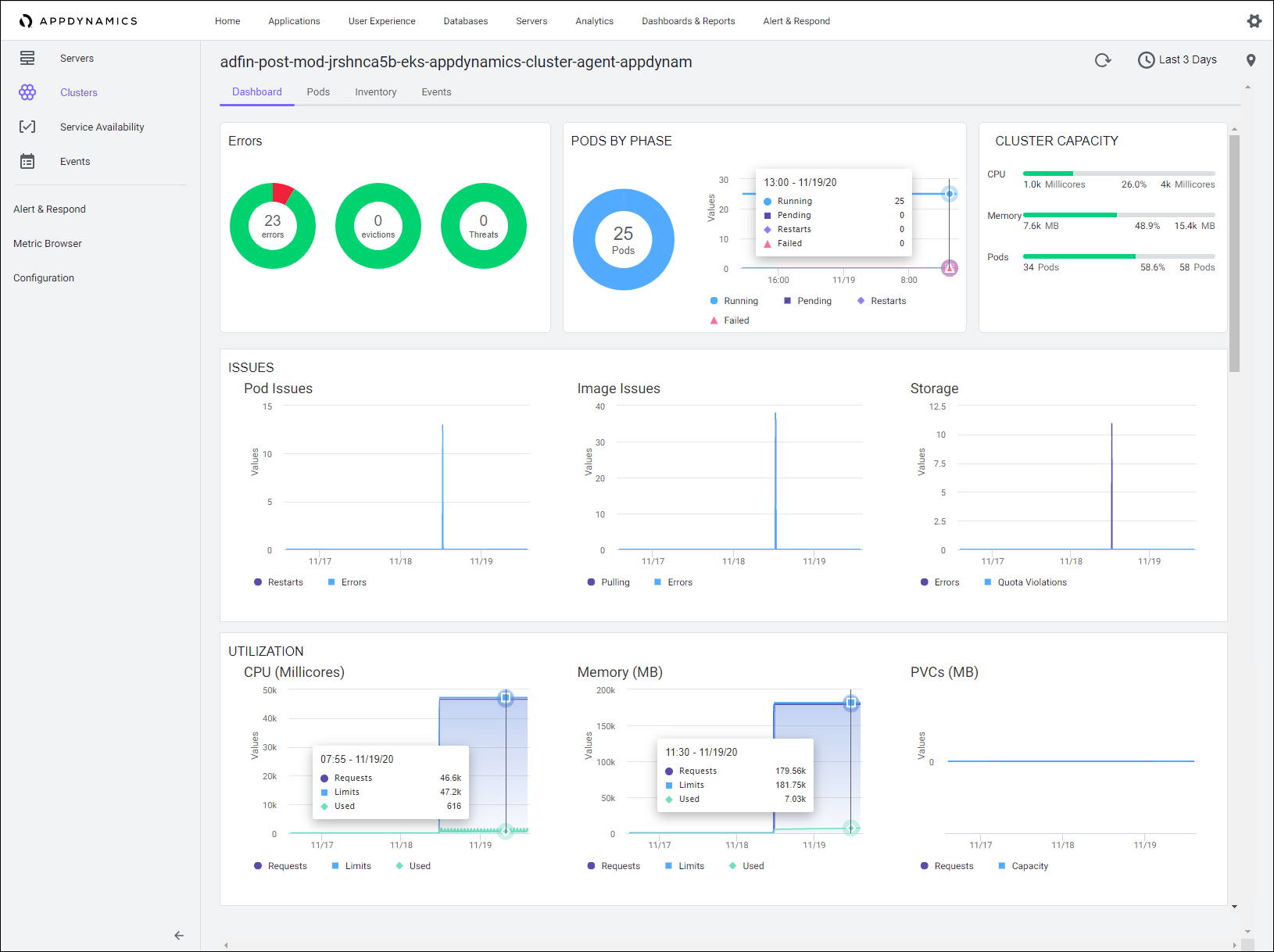Switch to the Inventory tab
The image size is (1274, 952).
375,92
